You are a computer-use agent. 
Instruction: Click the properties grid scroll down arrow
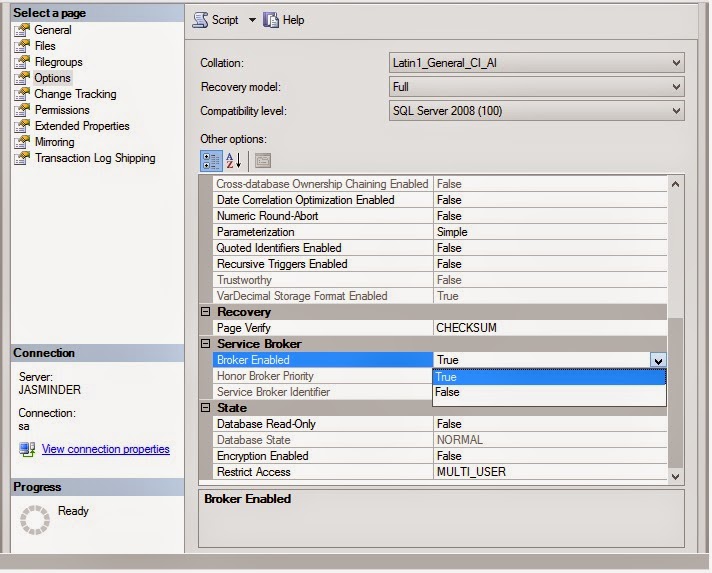(675, 477)
